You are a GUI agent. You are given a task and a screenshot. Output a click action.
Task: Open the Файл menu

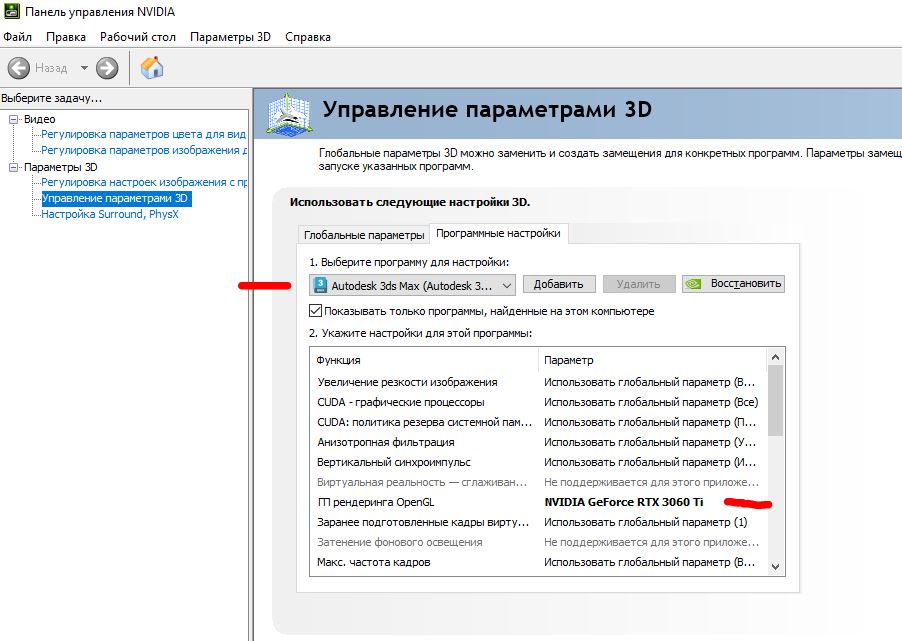click(x=17, y=37)
